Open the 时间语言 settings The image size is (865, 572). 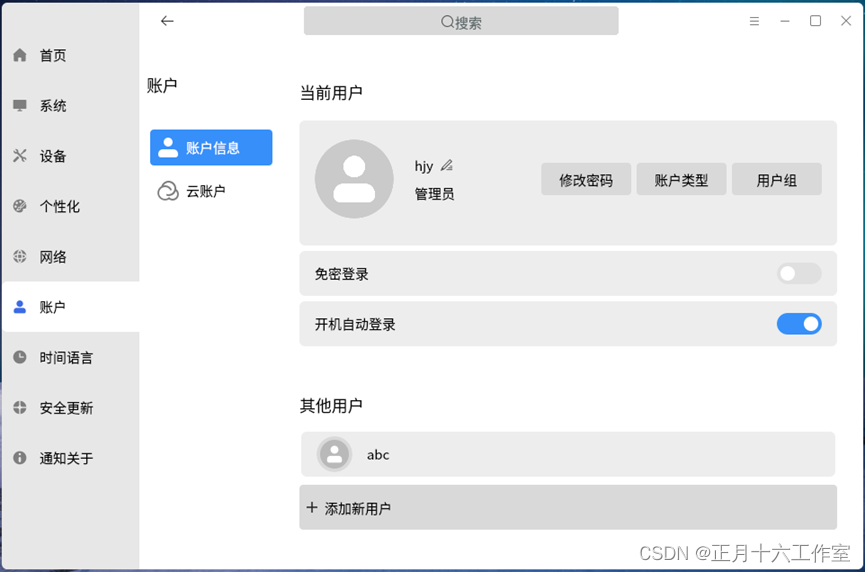tap(71, 357)
